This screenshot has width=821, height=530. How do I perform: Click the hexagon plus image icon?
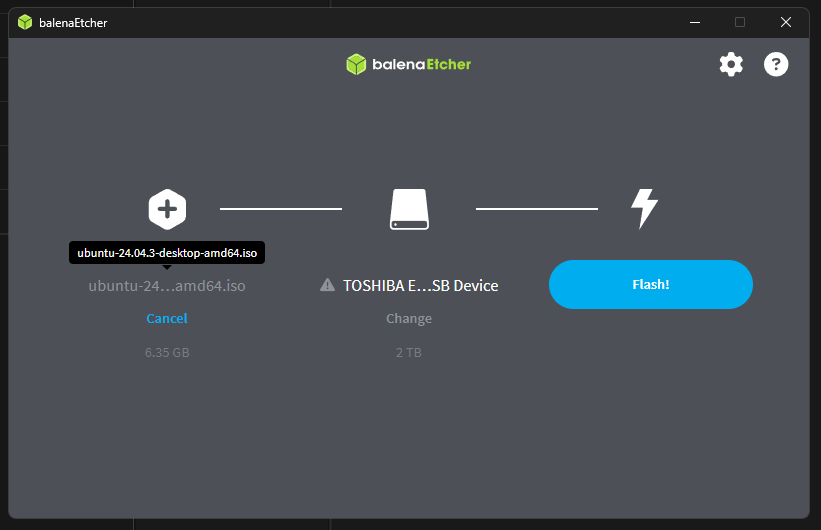[167, 209]
